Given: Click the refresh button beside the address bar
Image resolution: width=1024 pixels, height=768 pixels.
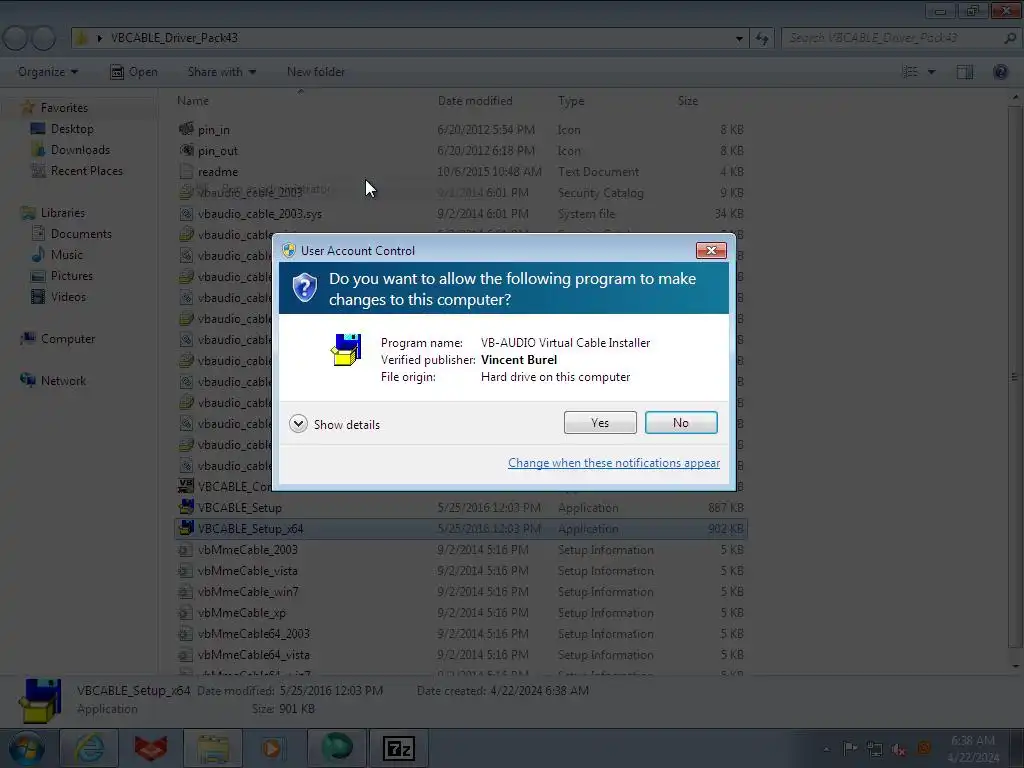Looking at the screenshot, I should [x=762, y=39].
